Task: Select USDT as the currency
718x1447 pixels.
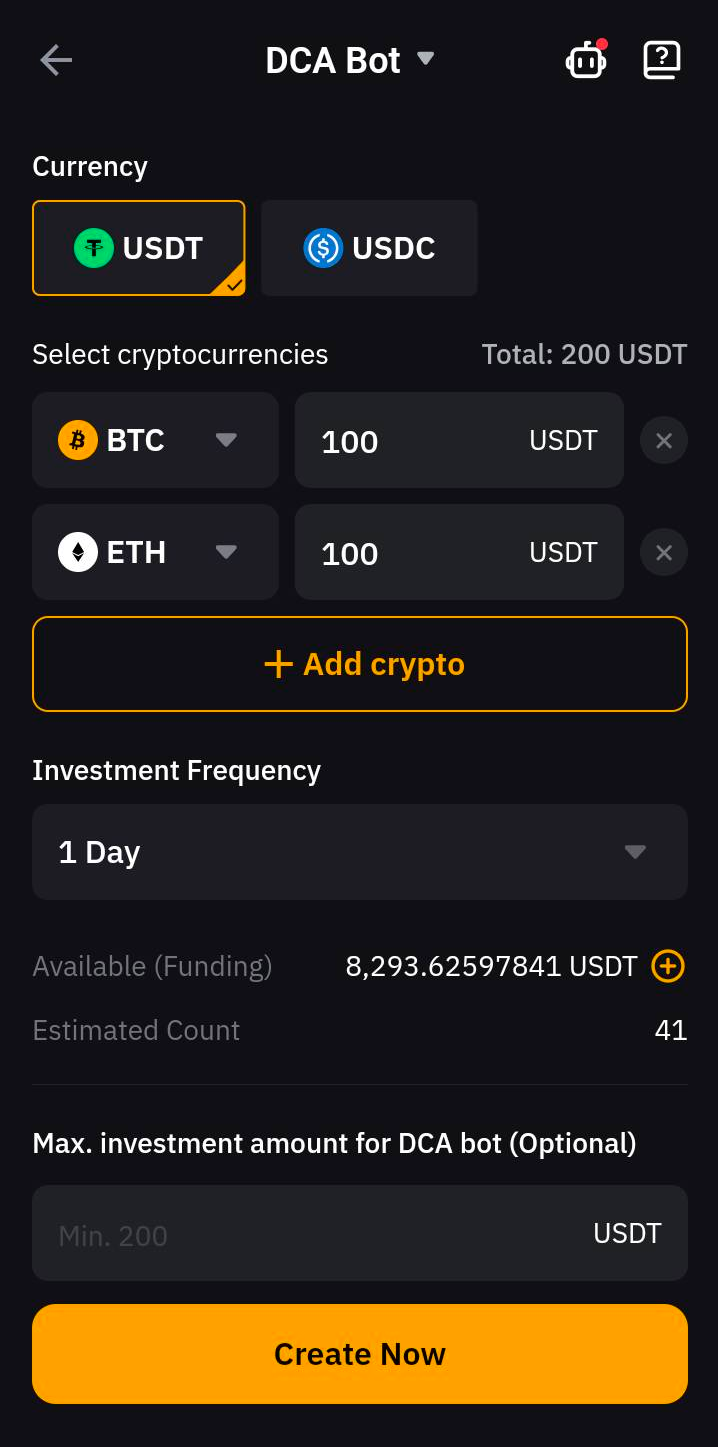Action: tap(139, 248)
